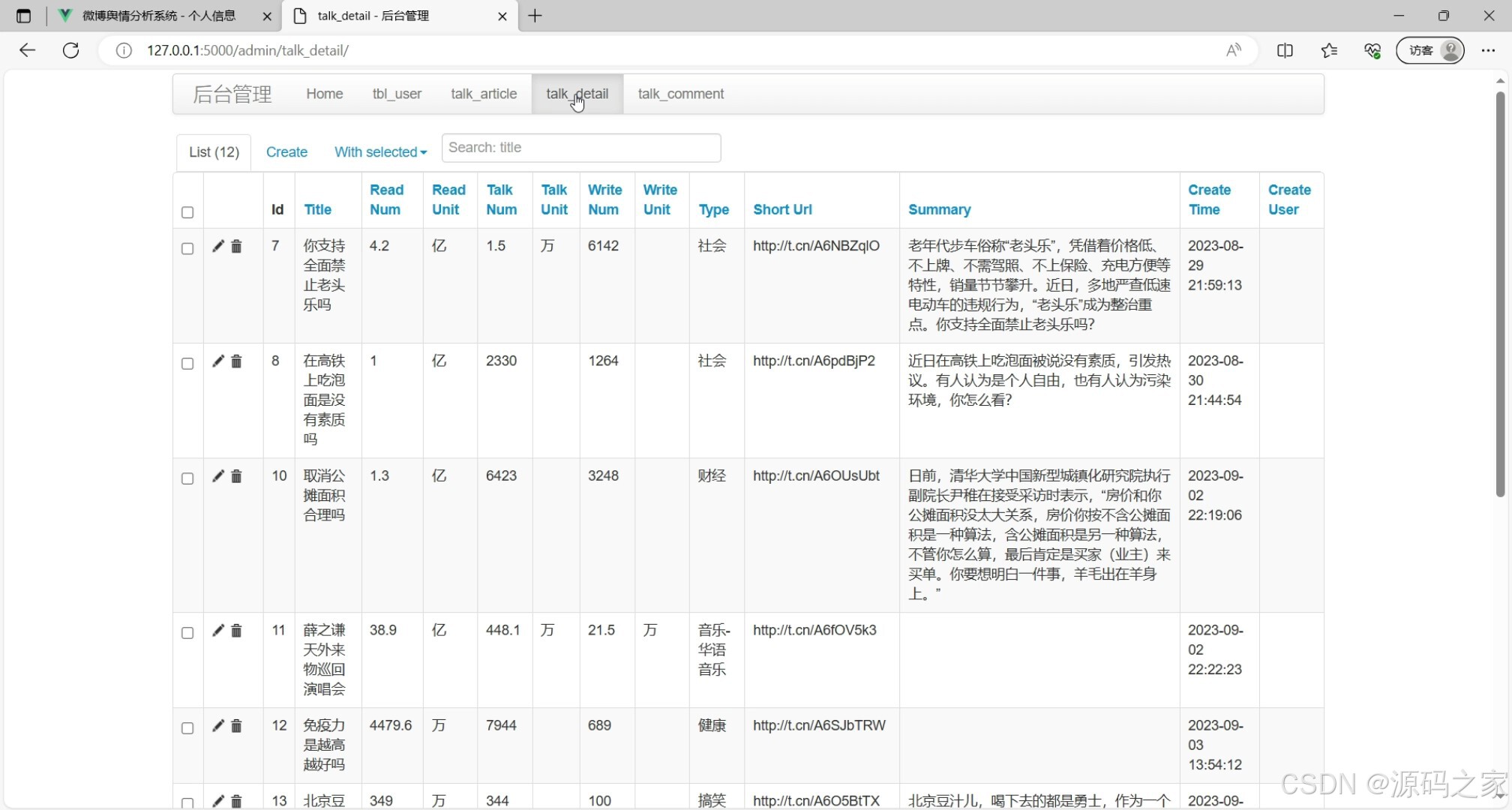Screen dimensions: 1512x810
Task: Switch to the Create tab
Action: [286, 152]
